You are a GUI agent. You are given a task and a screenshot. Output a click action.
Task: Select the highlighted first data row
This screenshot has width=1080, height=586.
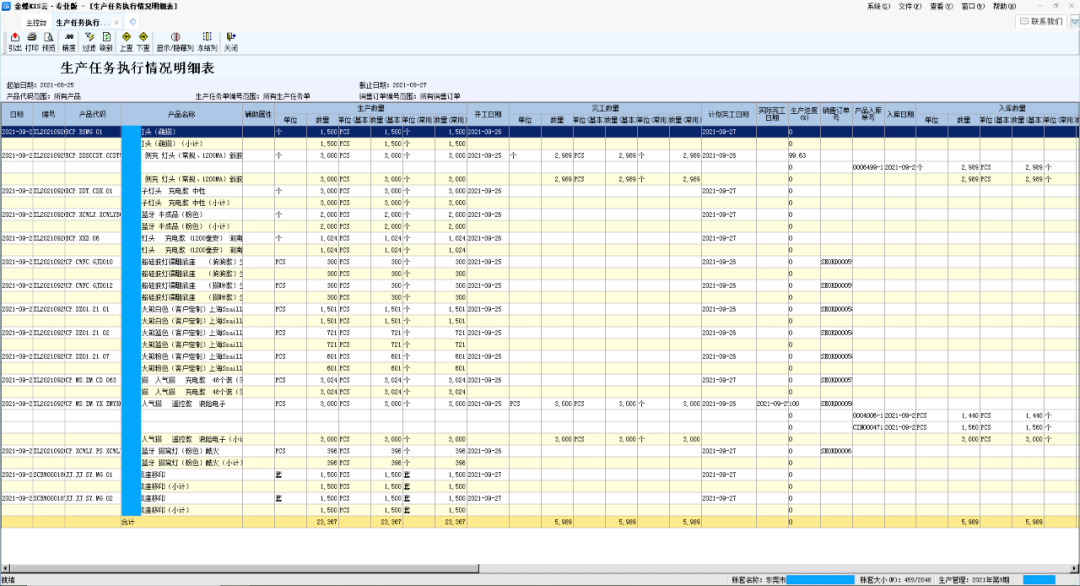point(539,132)
